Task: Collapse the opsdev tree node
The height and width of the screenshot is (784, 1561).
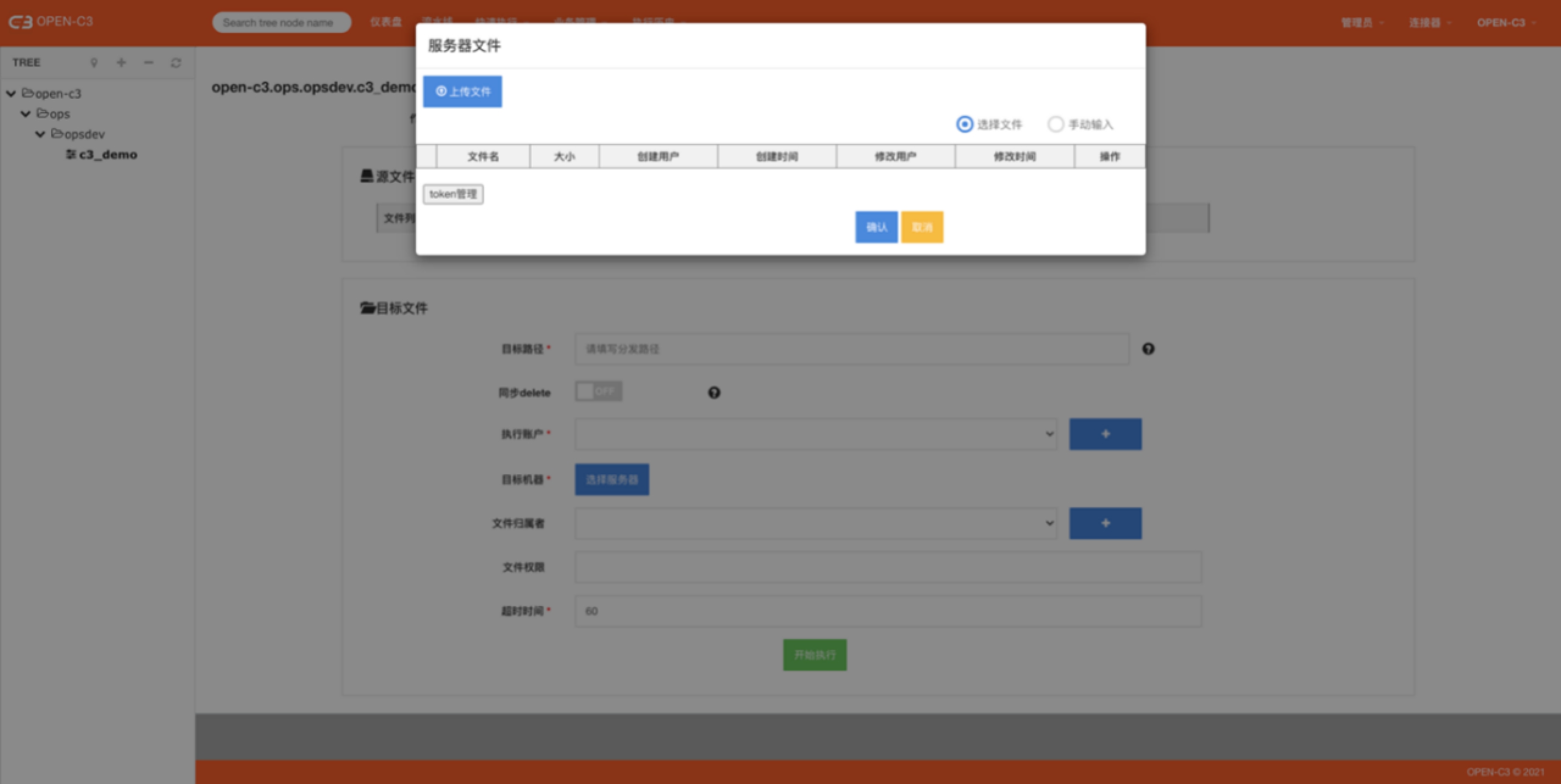Action: [40, 134]
